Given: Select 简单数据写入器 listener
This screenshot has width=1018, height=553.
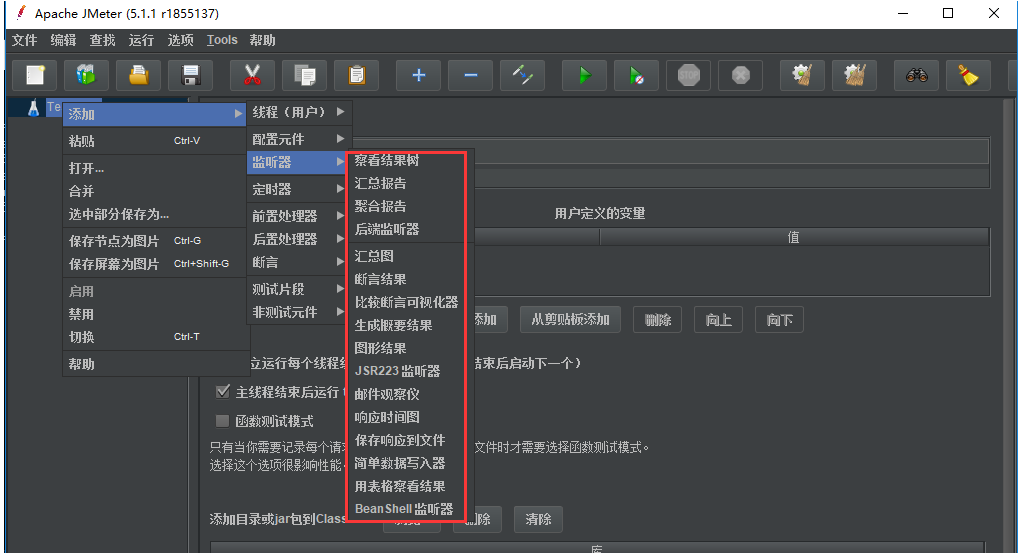Looking at the screenshot, I should click(x=407, y=463).
